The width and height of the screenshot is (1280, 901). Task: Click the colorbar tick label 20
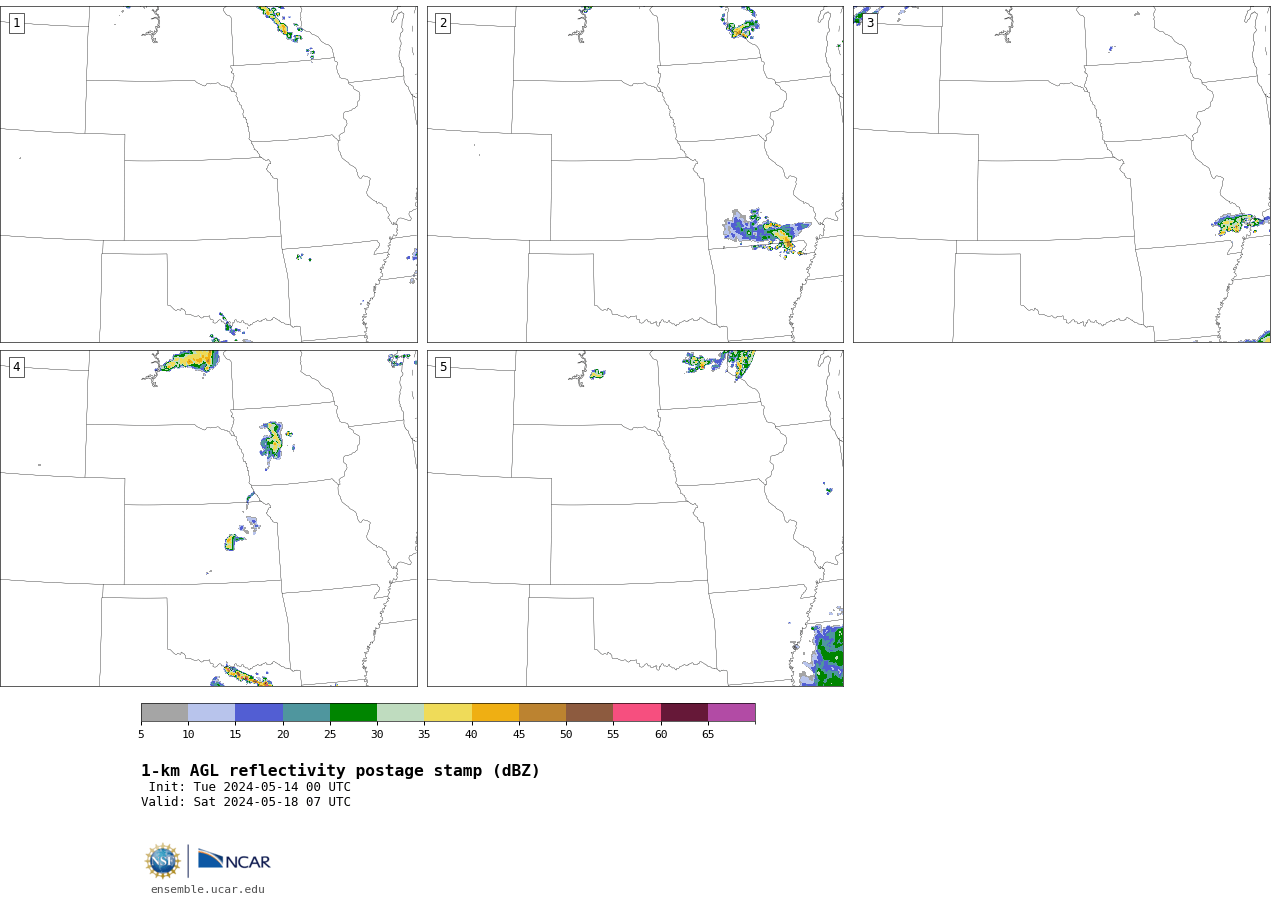point(283,735)
